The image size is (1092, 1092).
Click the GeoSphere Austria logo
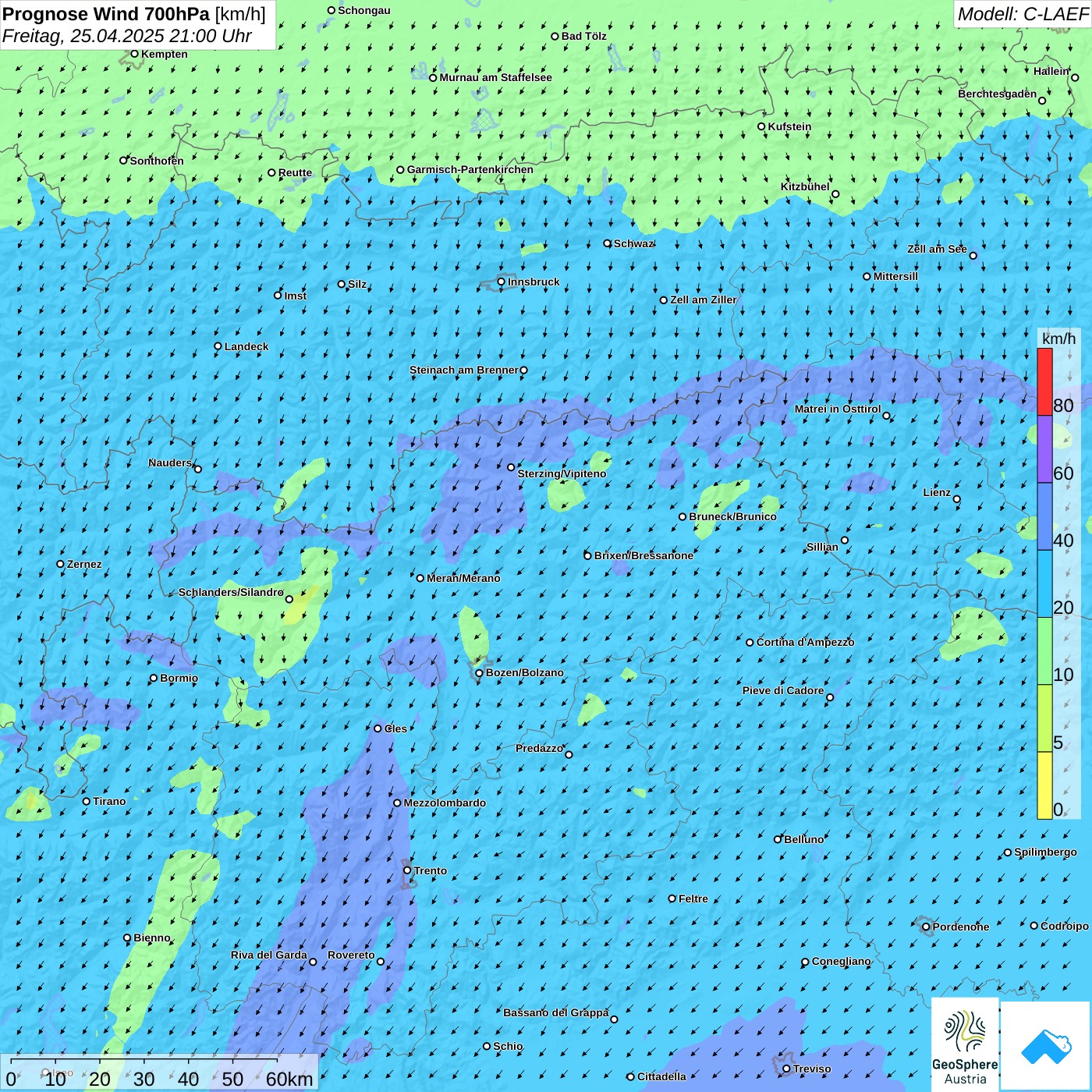point(965,1045)
